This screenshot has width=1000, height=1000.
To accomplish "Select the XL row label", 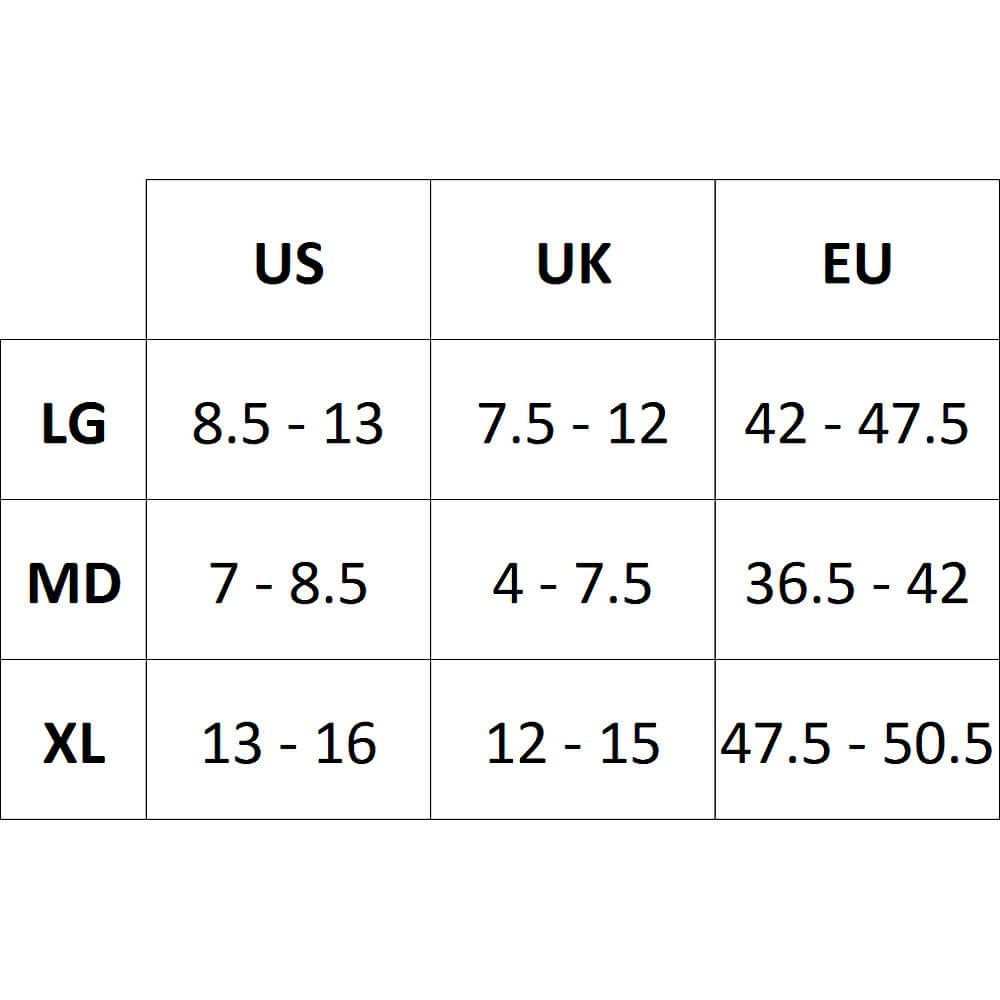I will pyautogui.click(x=73, y=744).
